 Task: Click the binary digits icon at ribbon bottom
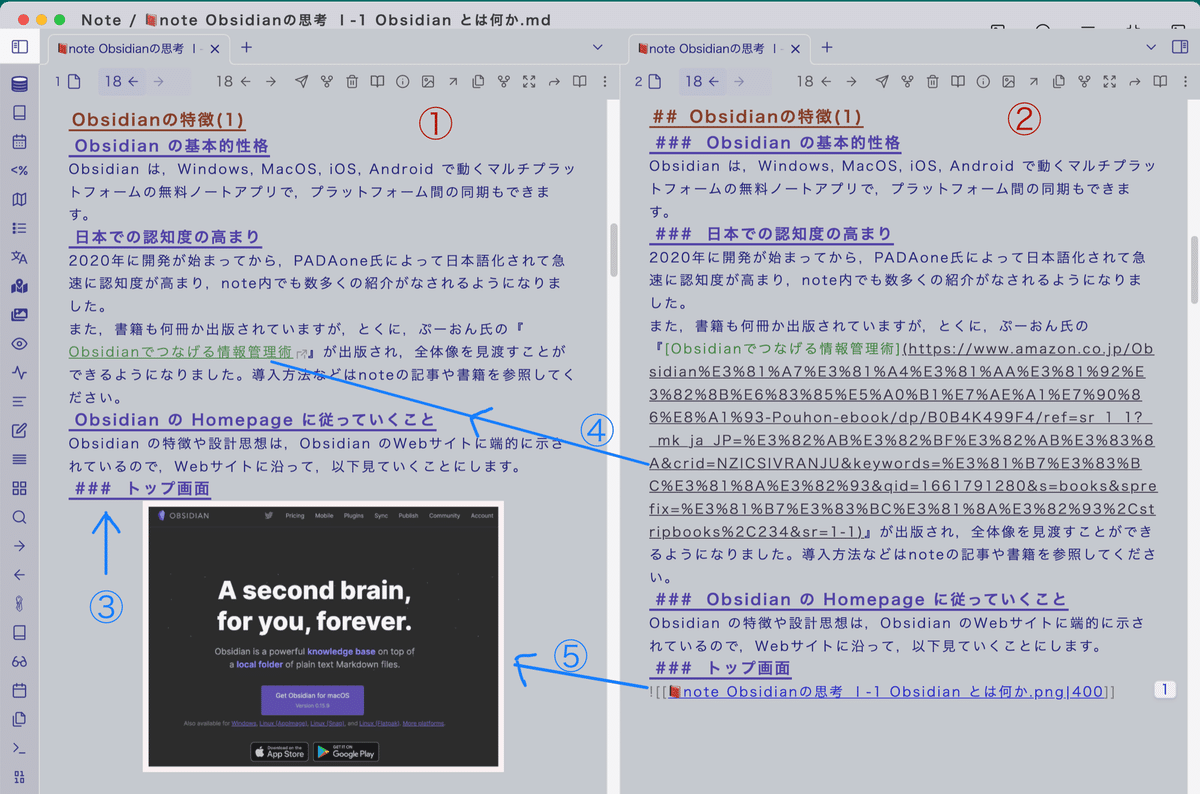point(19,777)
